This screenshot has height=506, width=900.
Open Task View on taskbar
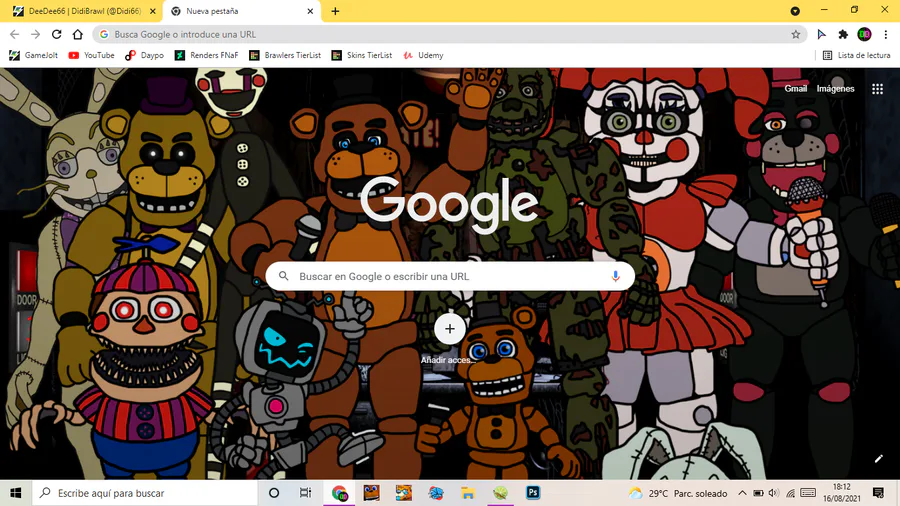(305, 493)
